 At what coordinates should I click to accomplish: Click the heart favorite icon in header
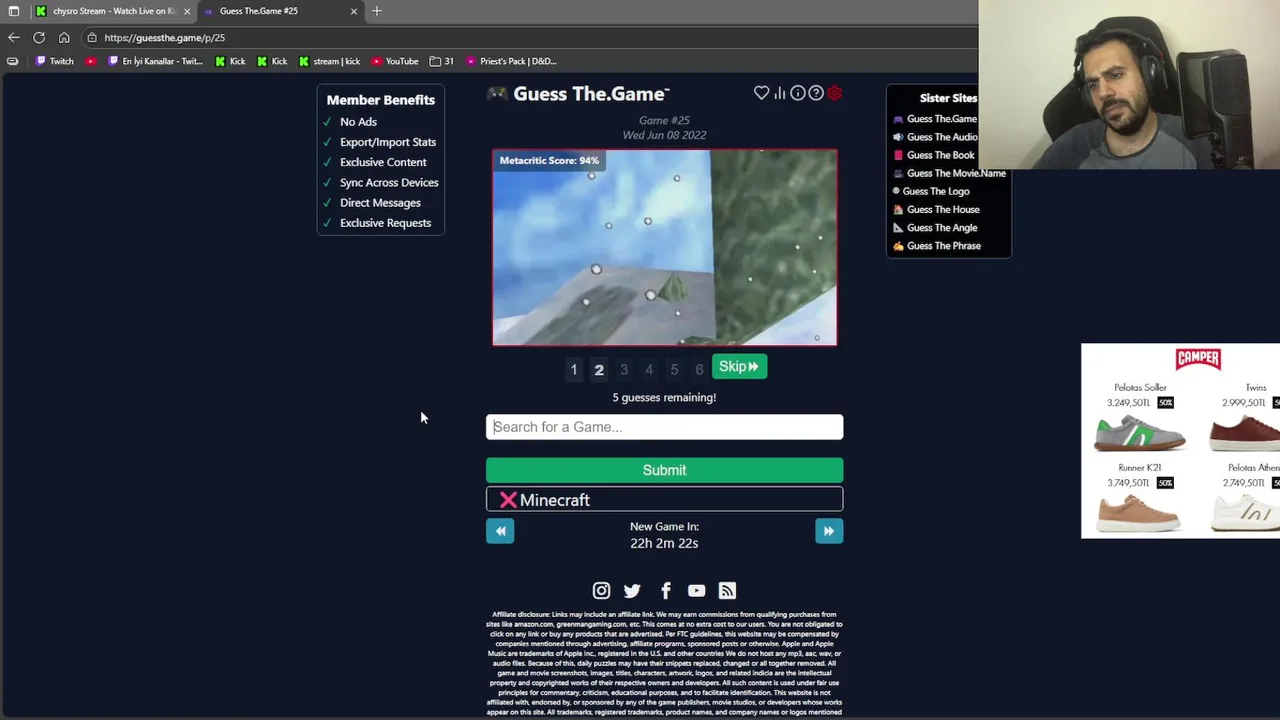[x=761, y=93]
